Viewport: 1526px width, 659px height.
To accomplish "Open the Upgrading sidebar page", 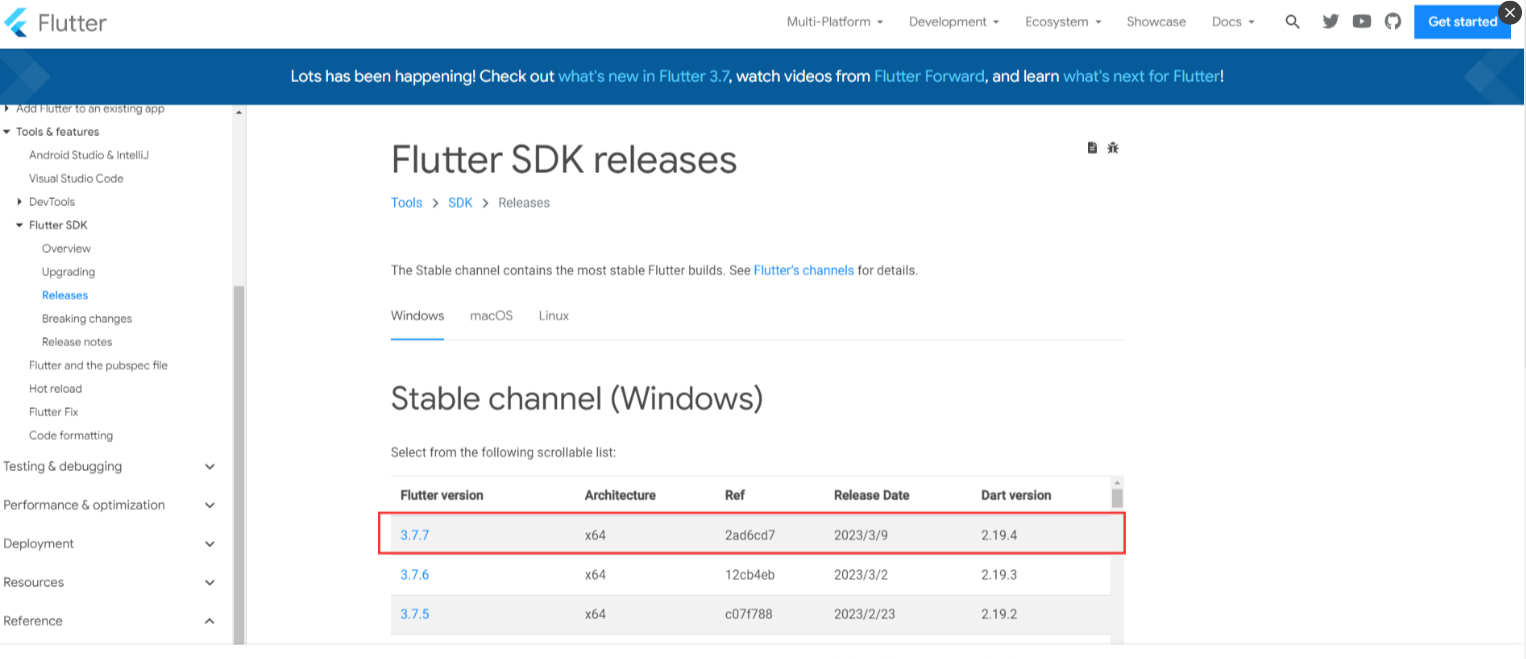I will (x=68, y=272).
